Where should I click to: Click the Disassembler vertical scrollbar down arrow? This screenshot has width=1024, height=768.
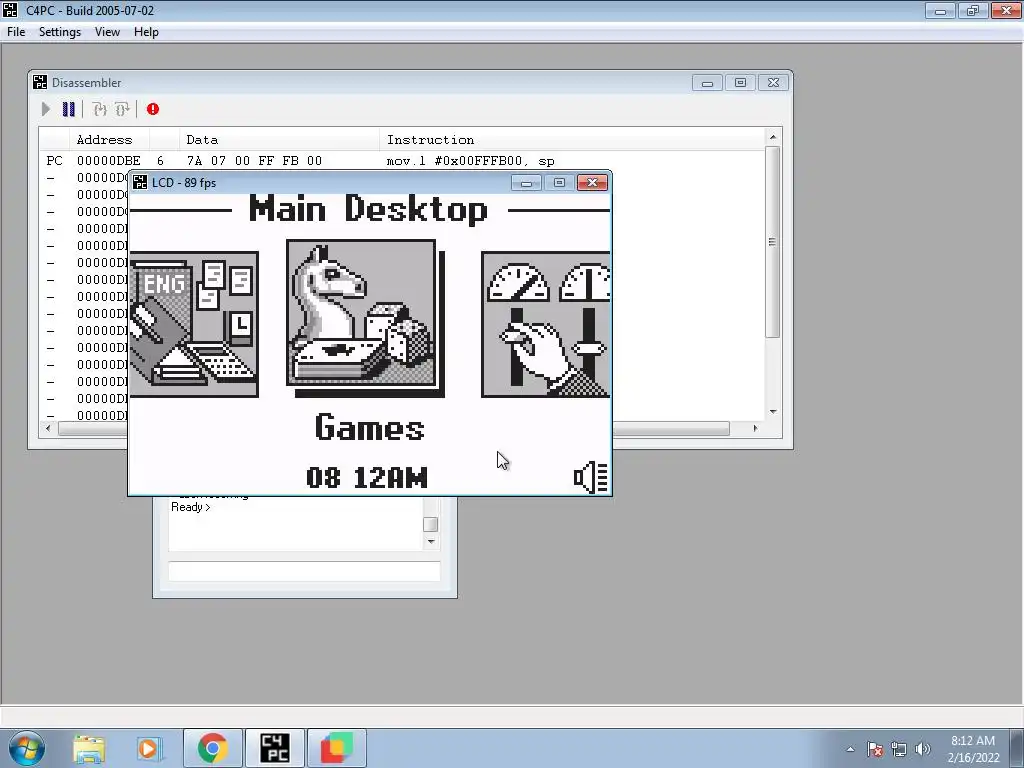(773, 411)
